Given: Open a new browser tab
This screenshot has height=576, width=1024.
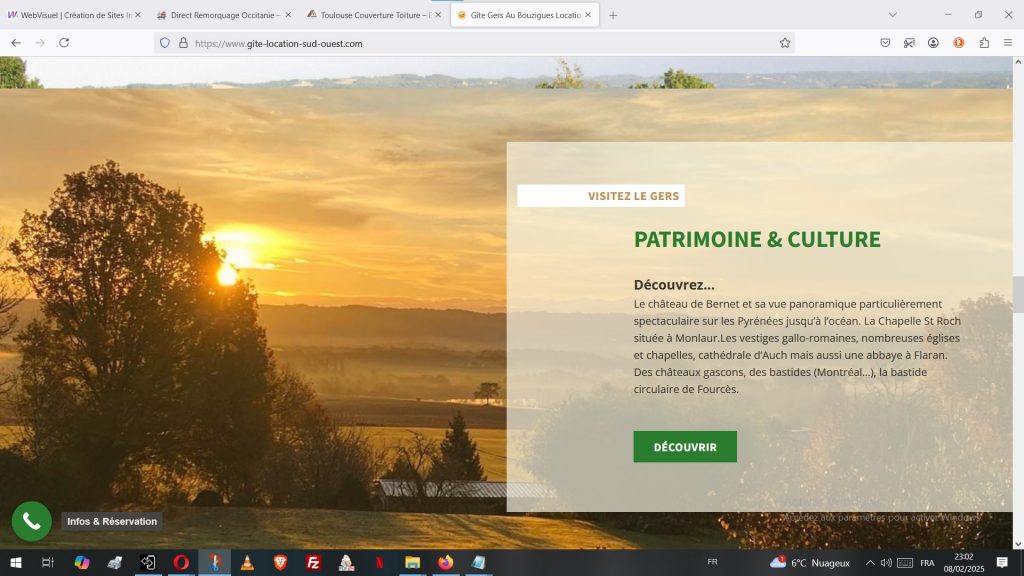Looking at the screenshot, I should (613, 15).
